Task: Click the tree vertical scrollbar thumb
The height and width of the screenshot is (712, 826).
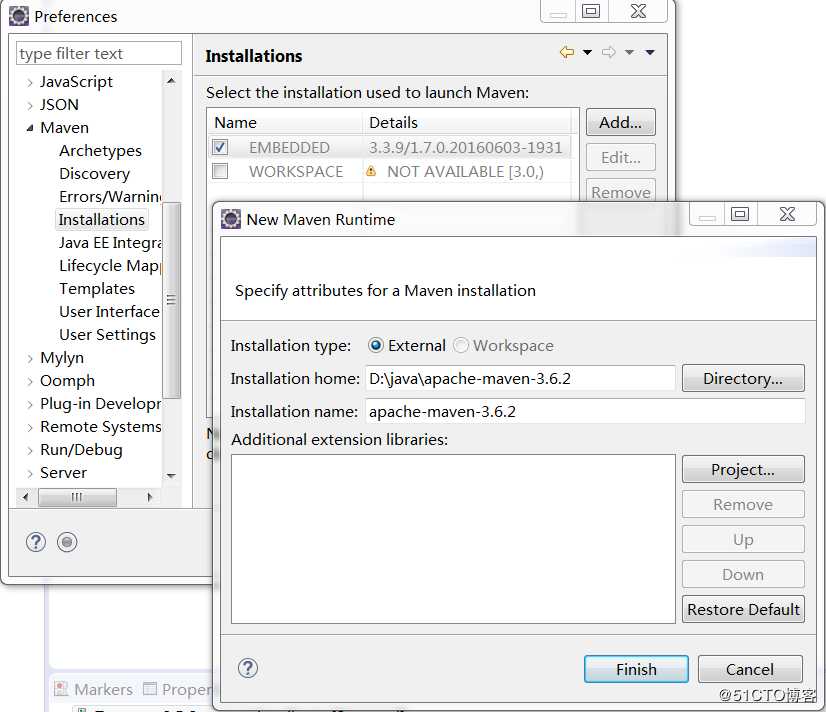Action: (171, 300)
